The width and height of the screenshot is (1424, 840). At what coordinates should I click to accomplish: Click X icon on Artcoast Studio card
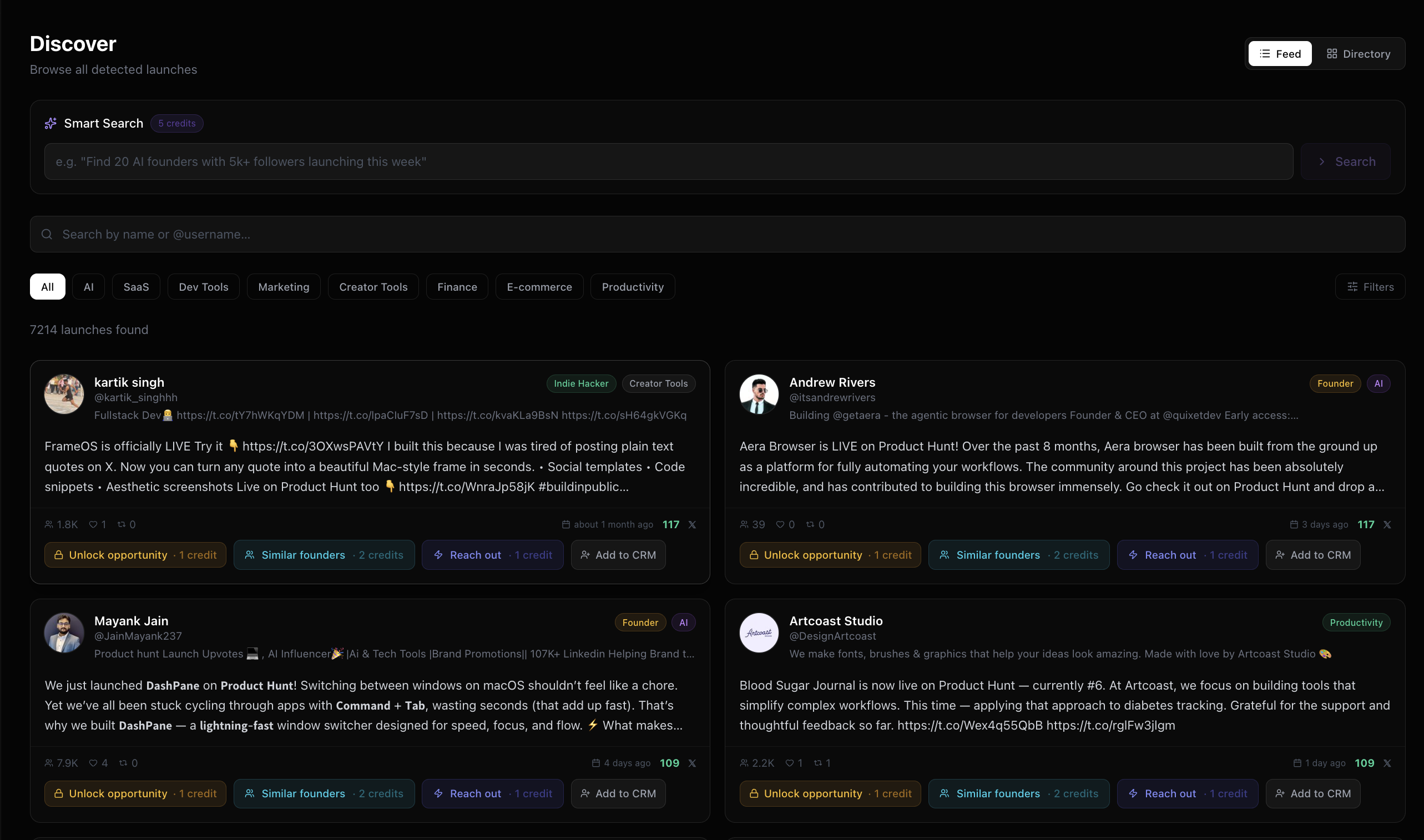tap(1387, 763)
